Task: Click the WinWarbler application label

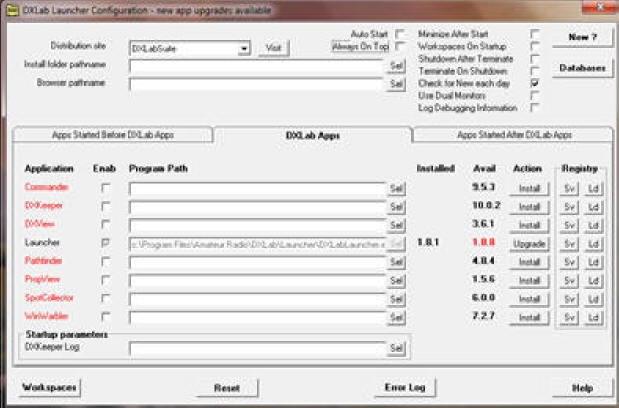Action: 47,316
